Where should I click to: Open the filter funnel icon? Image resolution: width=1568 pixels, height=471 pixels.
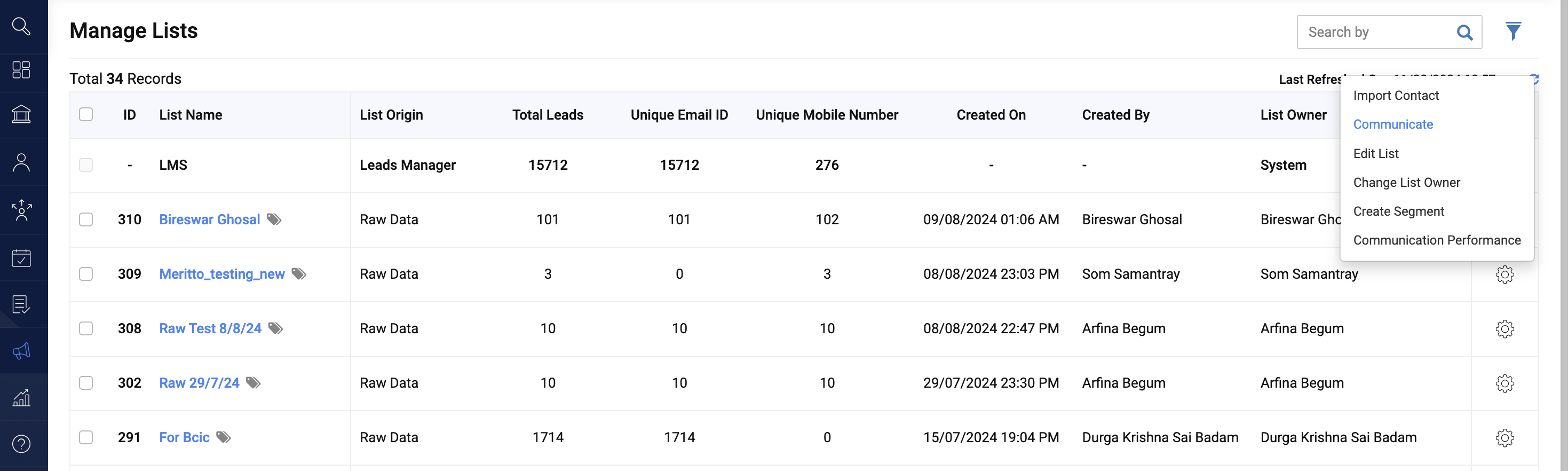coord(1513,31)
